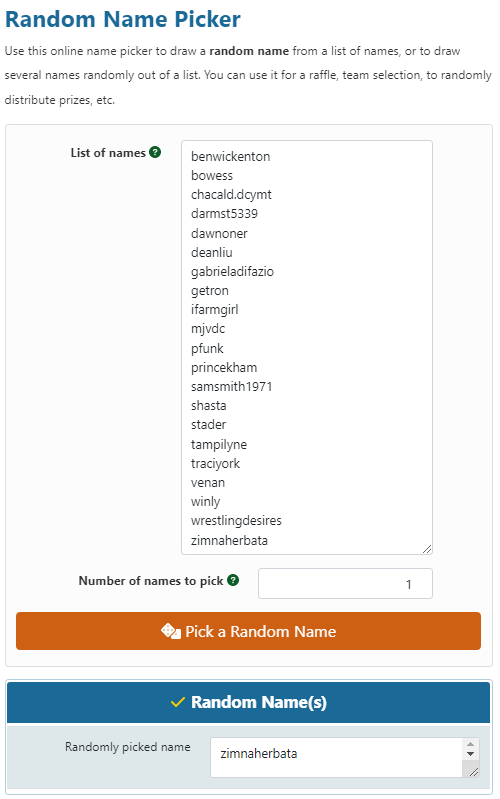Click Pick a Random Name button
The image size is (500, 799).
click(248, 631)
